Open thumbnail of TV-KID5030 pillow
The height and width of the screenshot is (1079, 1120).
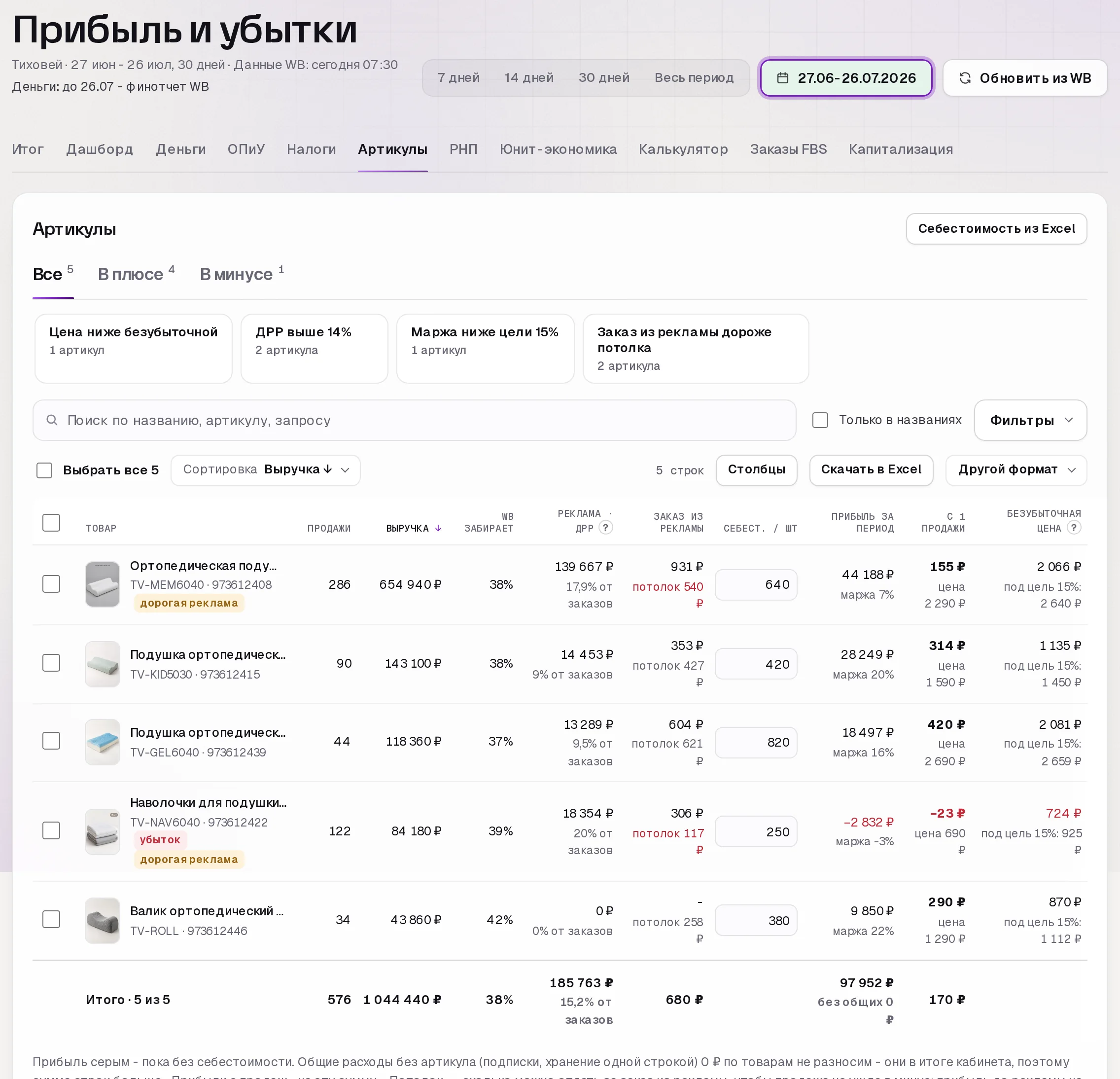click(x=102, y=663)
